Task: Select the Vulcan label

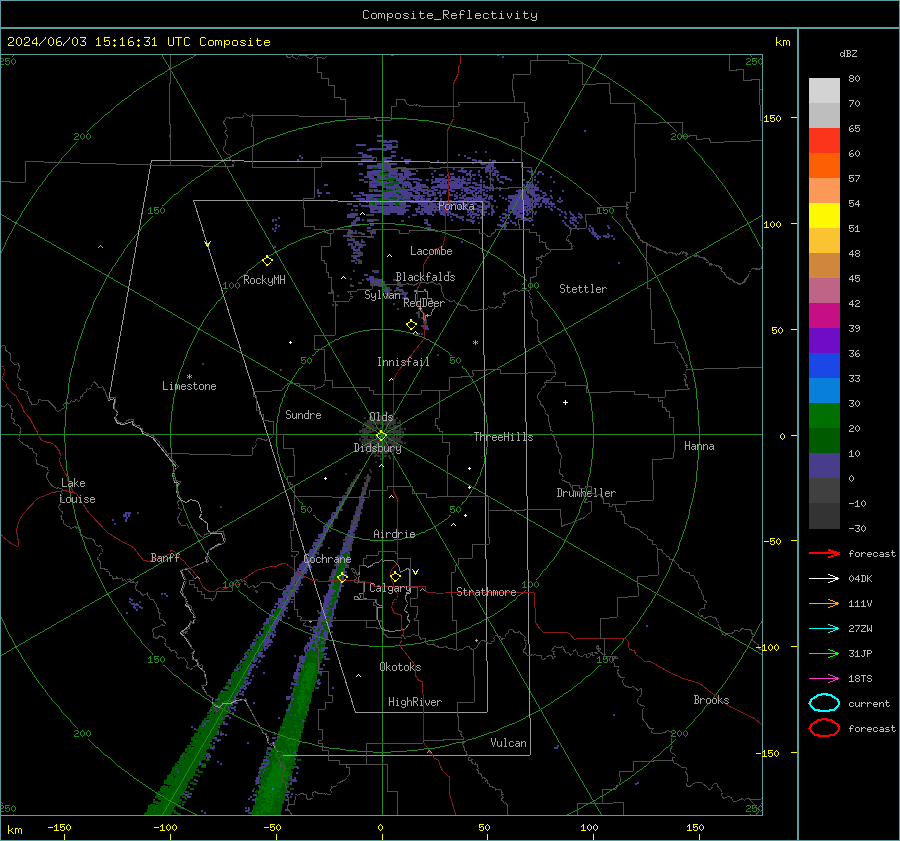Action: 508,743
